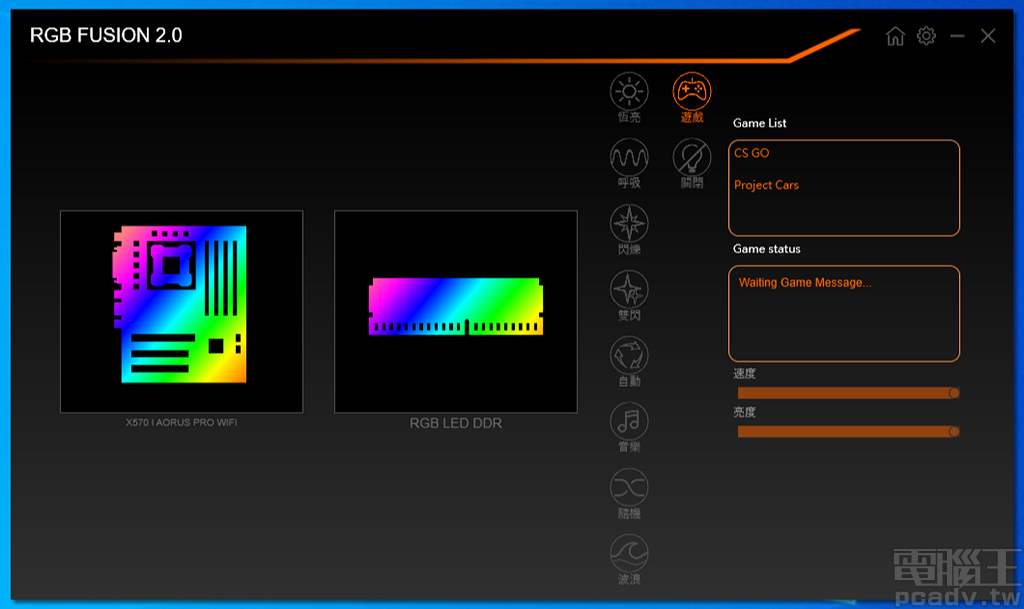Return home via the house icon
This screenshot has height=609, width=1024.
point(895,36)
